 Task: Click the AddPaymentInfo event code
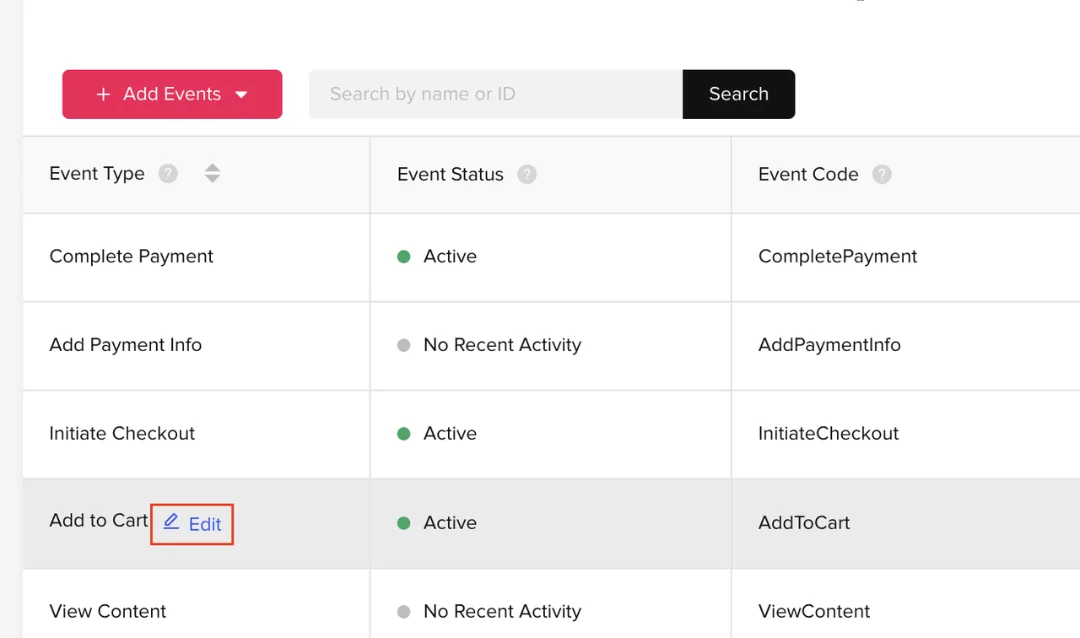[829, 344]
